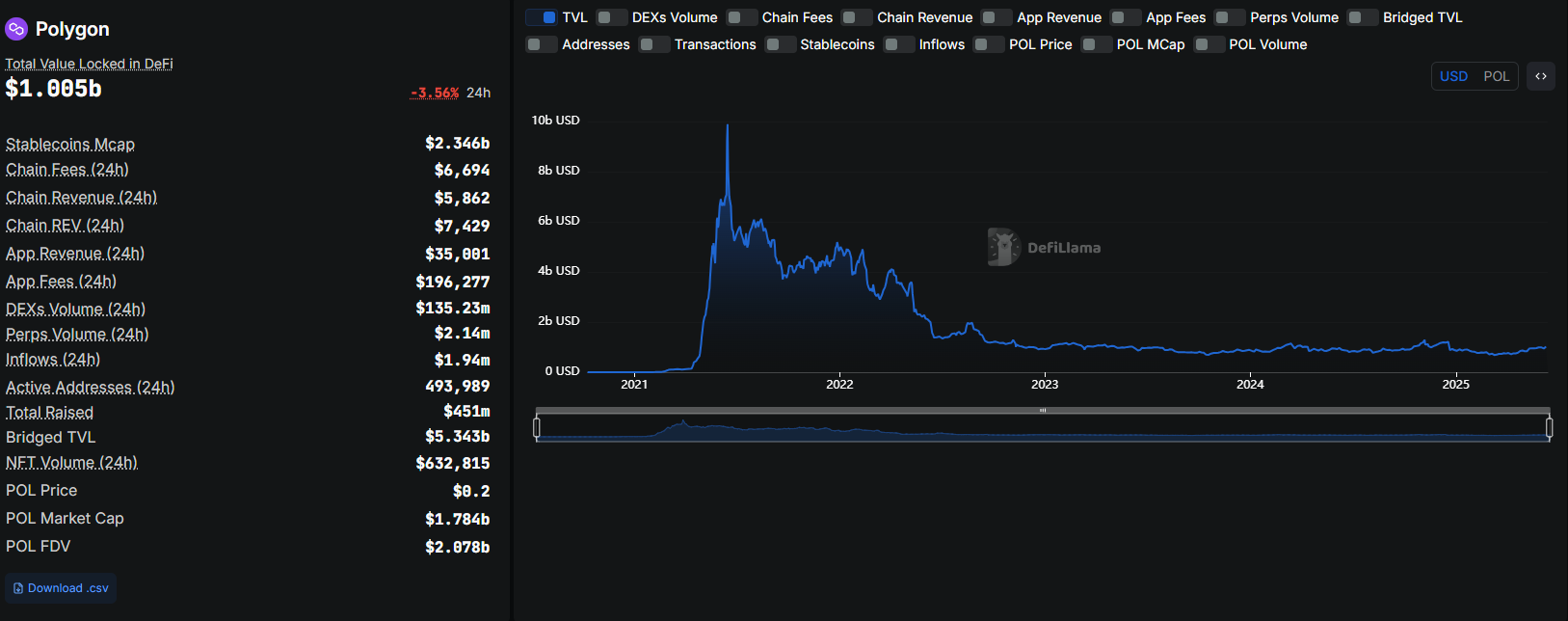
Task: Click the $135.23m DEXs volume value
Action: coord(453,309)
